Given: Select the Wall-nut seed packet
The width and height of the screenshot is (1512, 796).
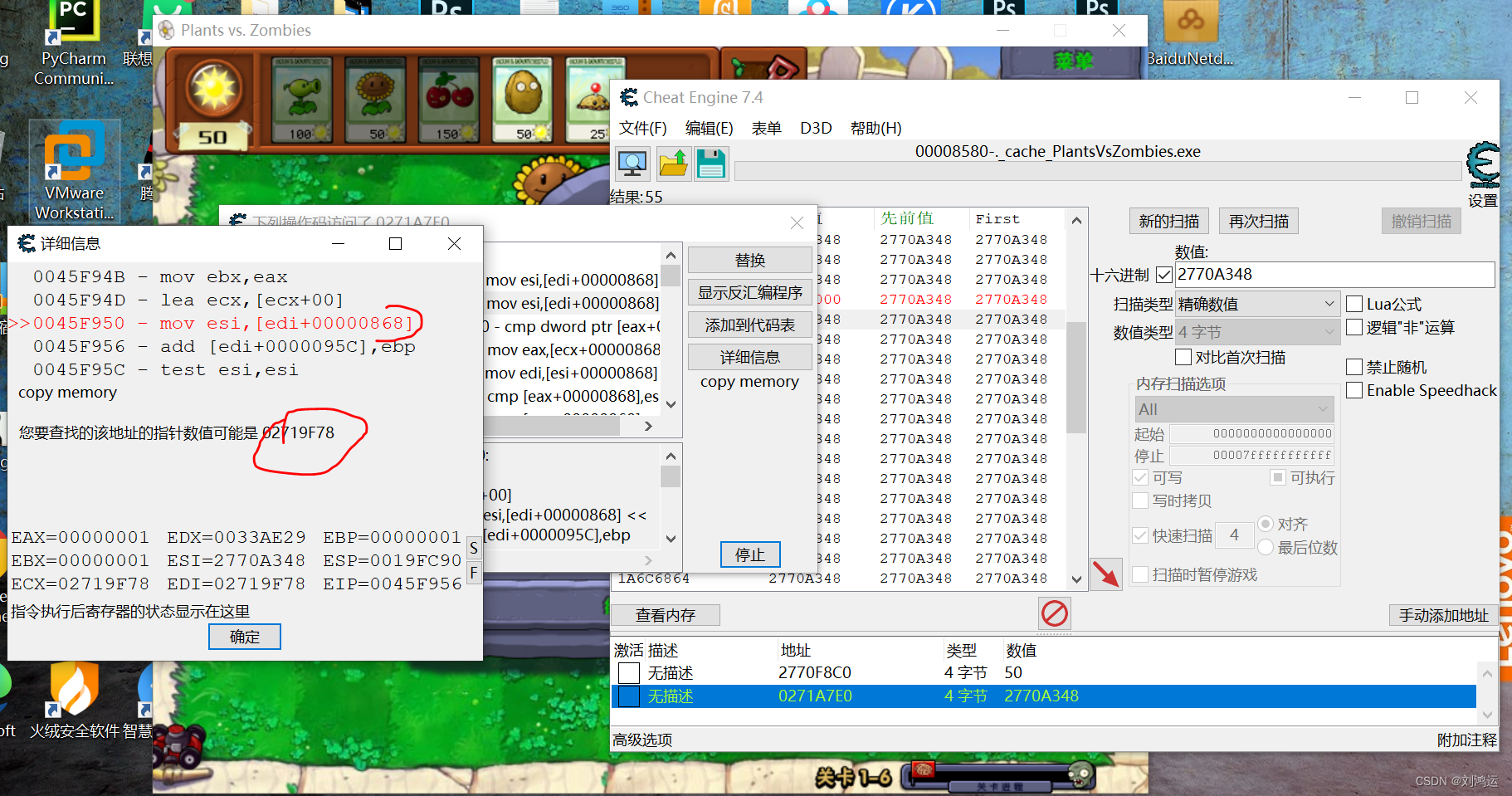Looking at the screenshot, I should (523, 101).
